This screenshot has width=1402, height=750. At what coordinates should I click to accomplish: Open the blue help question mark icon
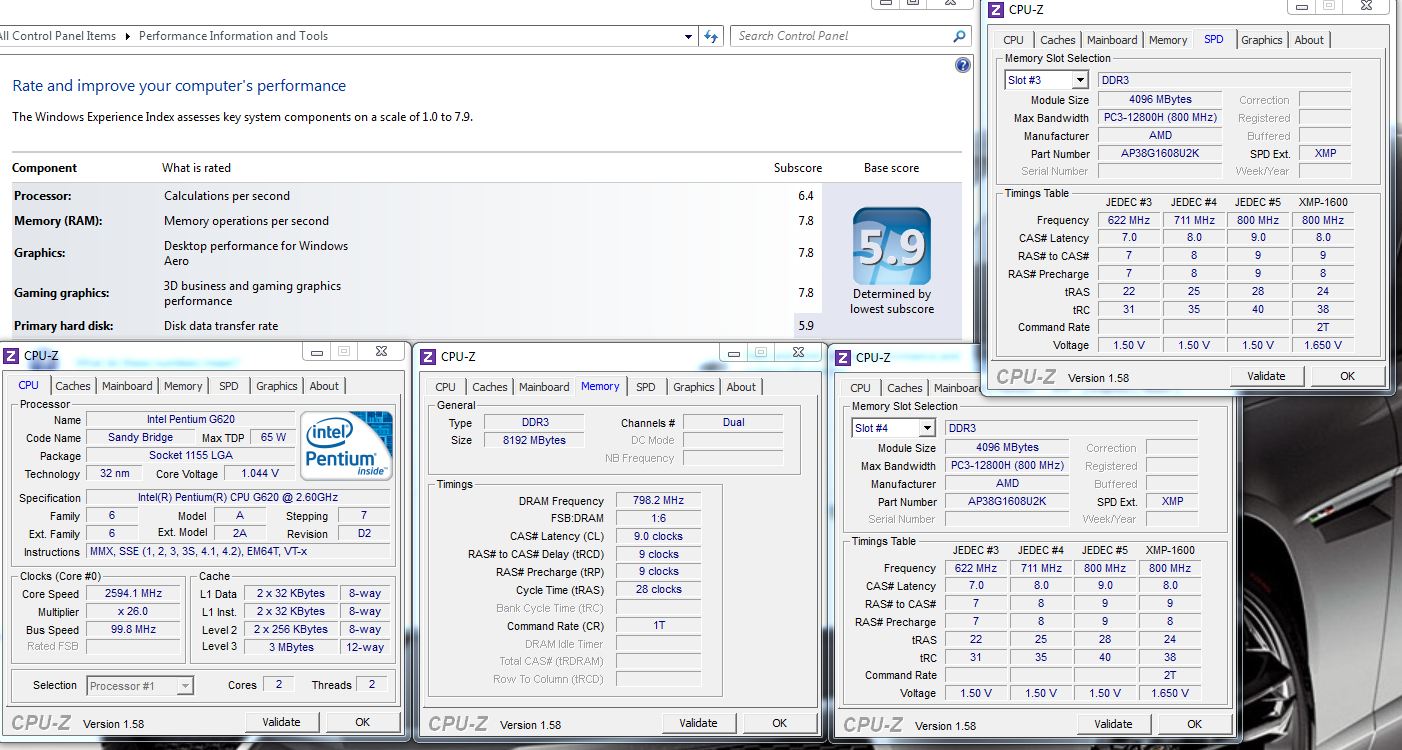tap(963, 65)
